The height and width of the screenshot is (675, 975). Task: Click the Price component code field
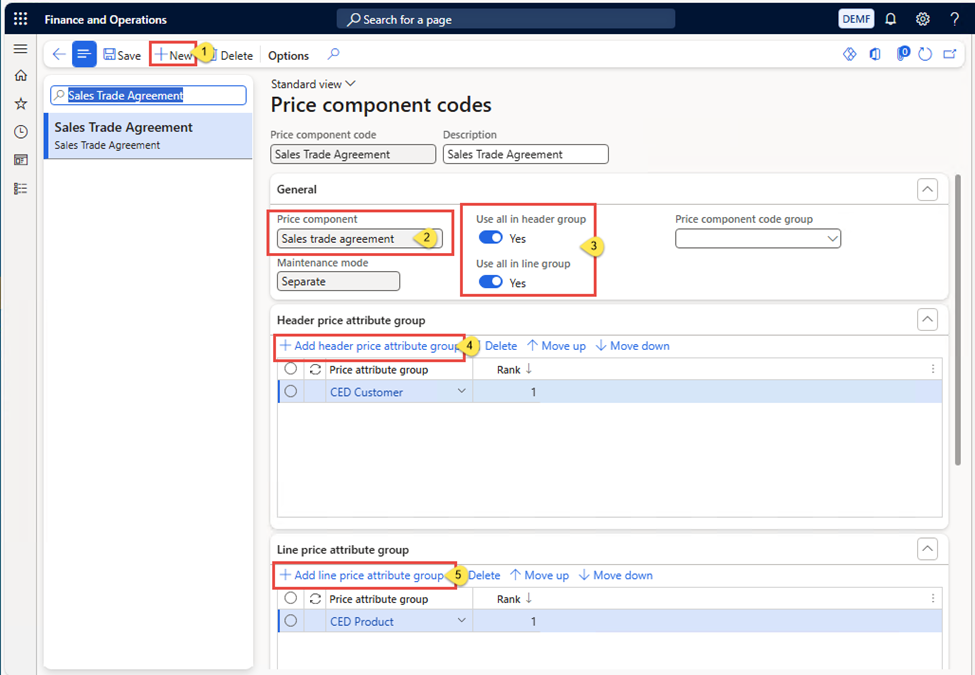click(353, 154)
